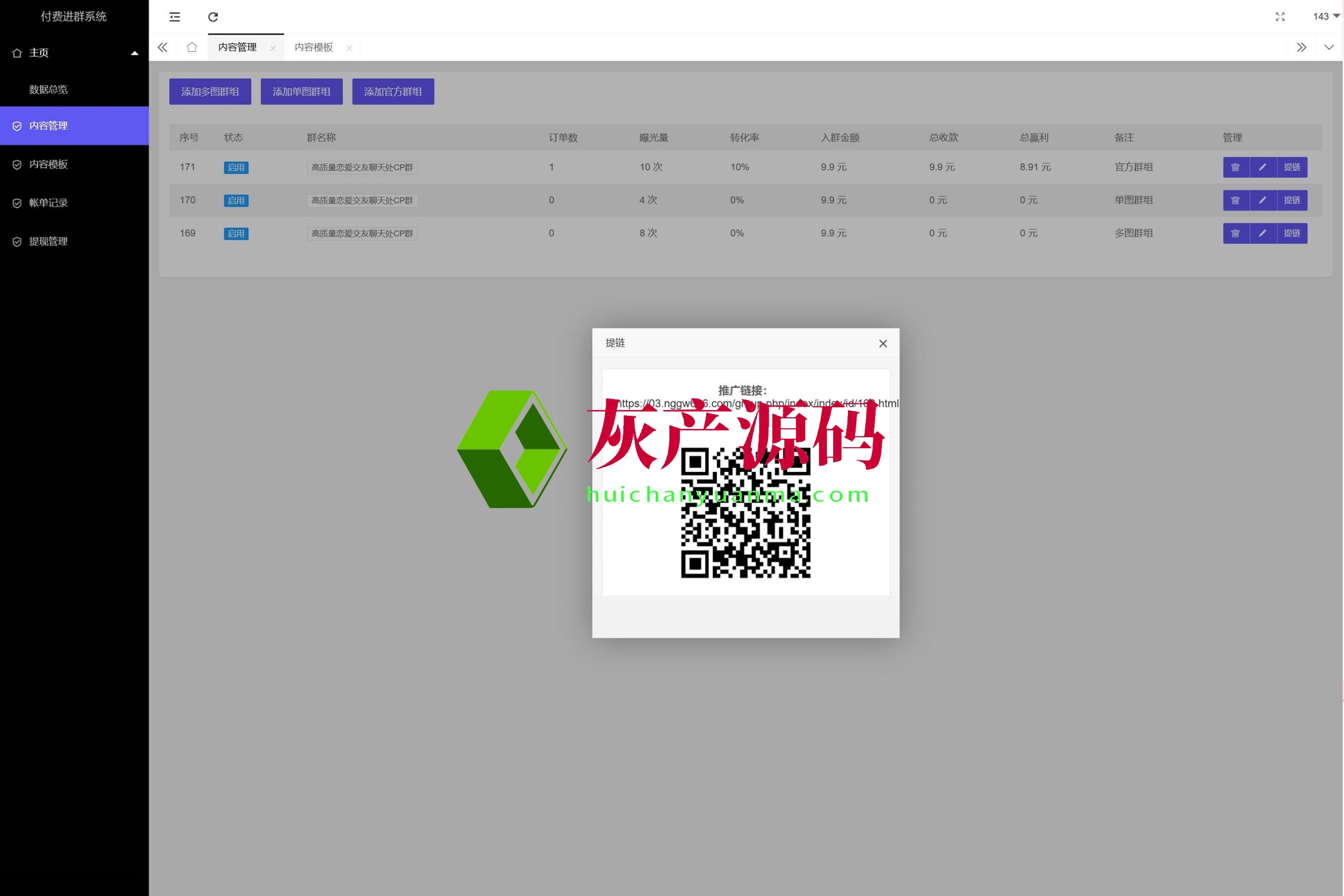Viewport: 1344px width, 896px height.
Task: Click the QR code image
Action: [745, 513]
